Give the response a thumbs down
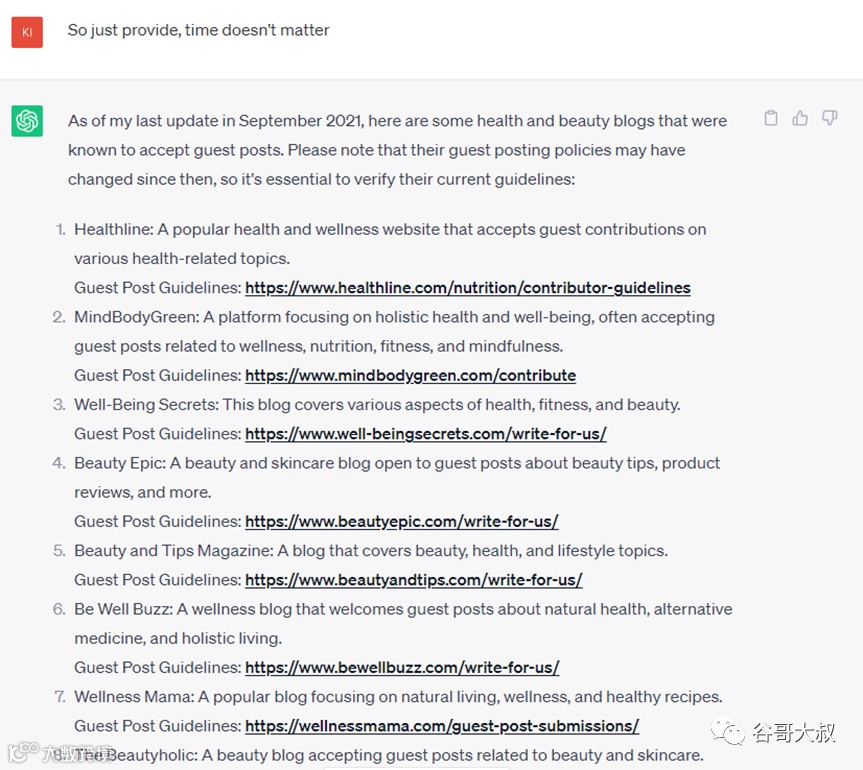This screenshot has height=770, width=863. click(829, 118)
